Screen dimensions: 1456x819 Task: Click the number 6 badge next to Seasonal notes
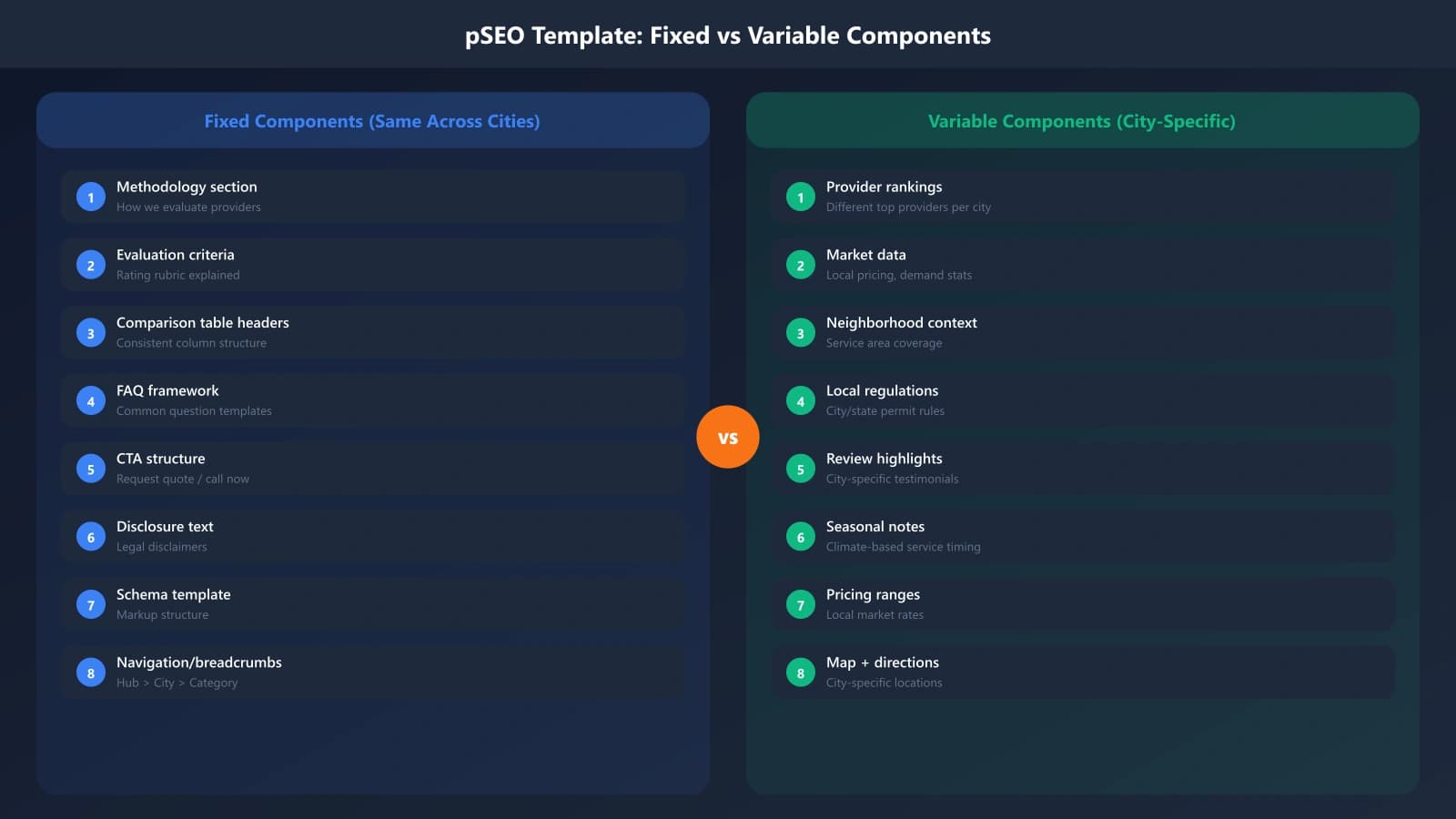tap(800, 536)
